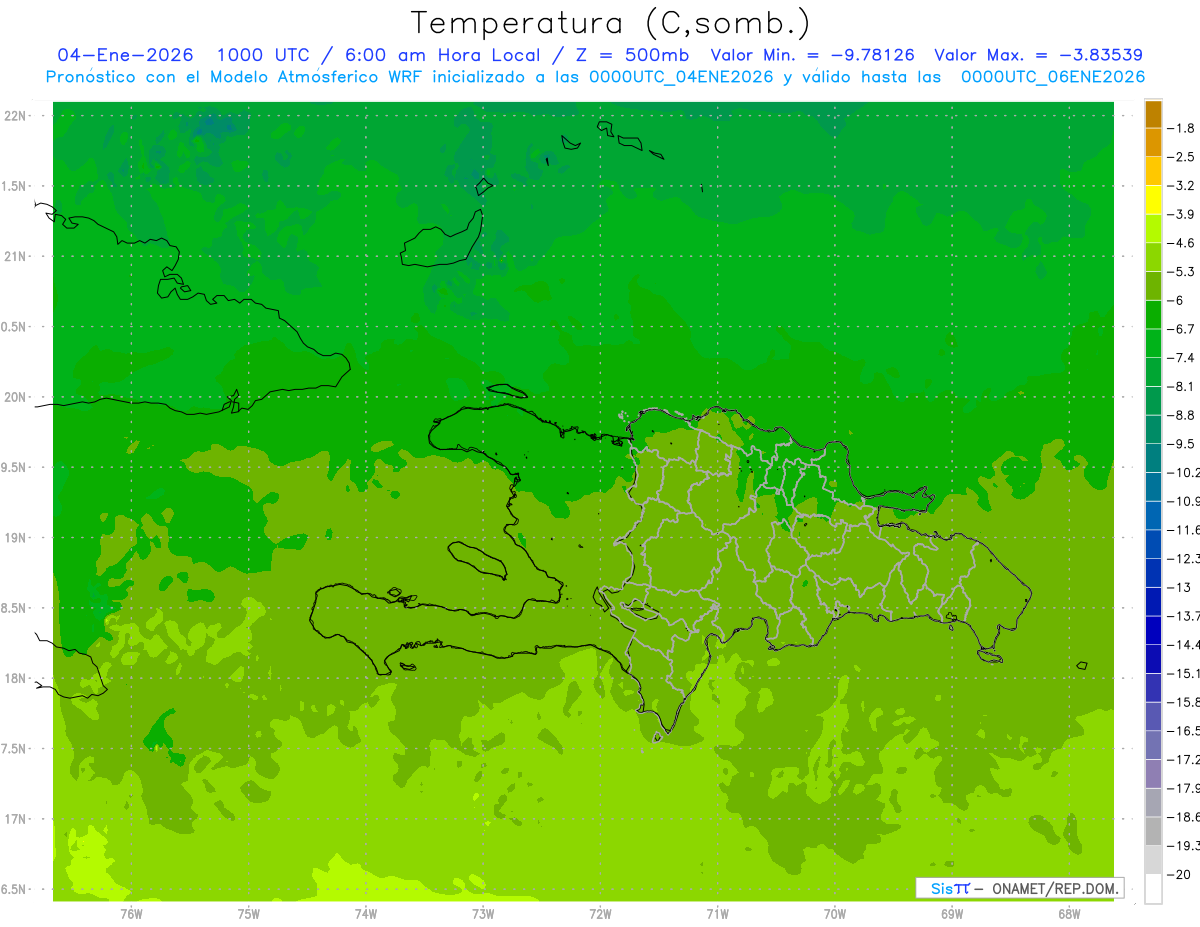Click the '71W' longitude axis label
This screenshot has height=927, width=1200.
coord(717,914)
